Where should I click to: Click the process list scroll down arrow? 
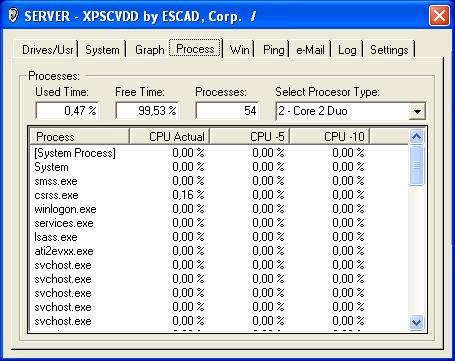coord(417,322)
